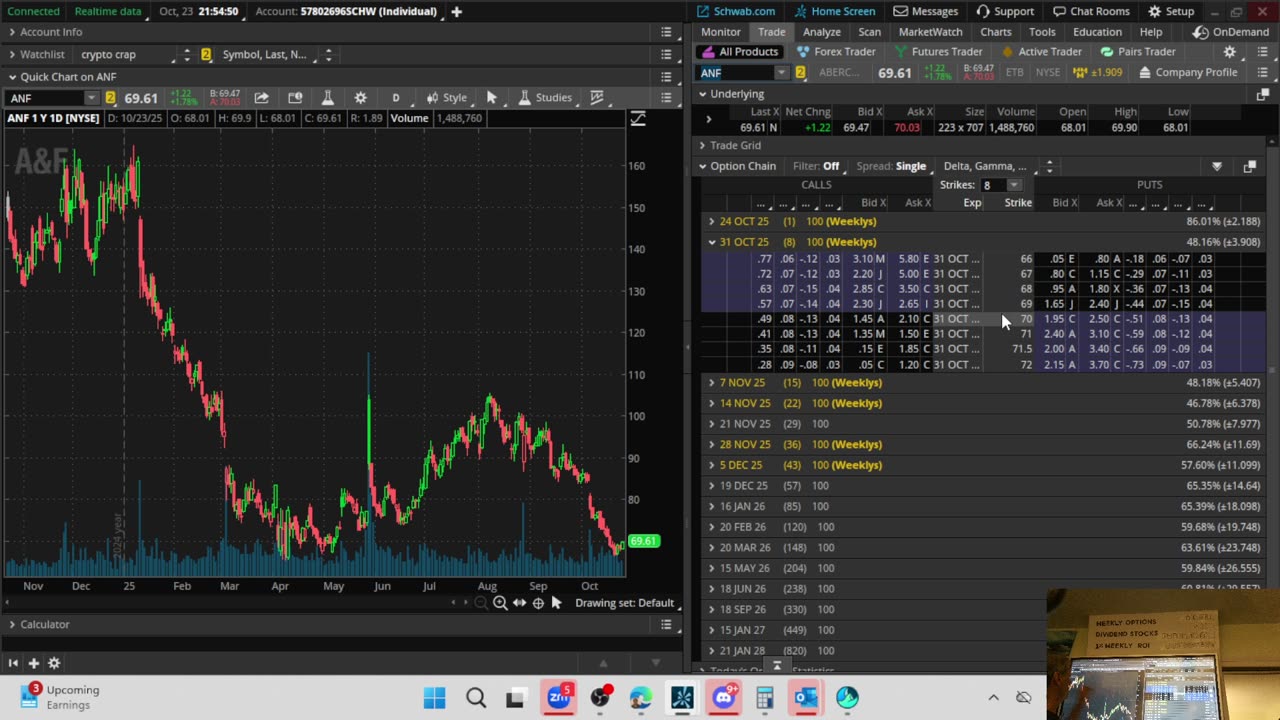Open Quick Chart panel menu list icon
This screenshot has width=1280, height=720.
click(x=666, y=77)
